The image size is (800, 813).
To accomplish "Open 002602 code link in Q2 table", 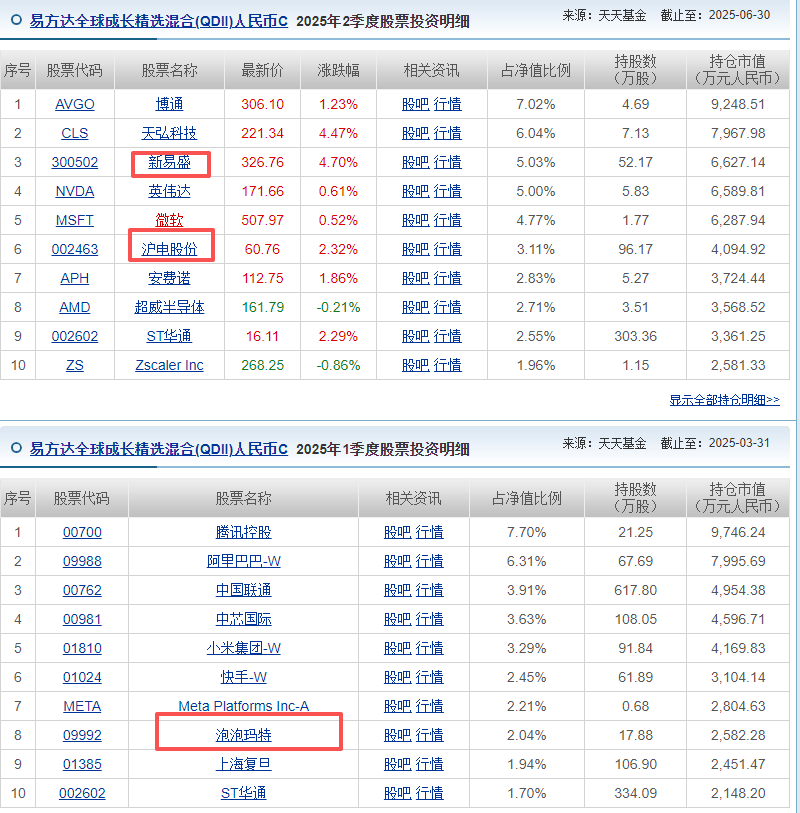I will [75, 337].
